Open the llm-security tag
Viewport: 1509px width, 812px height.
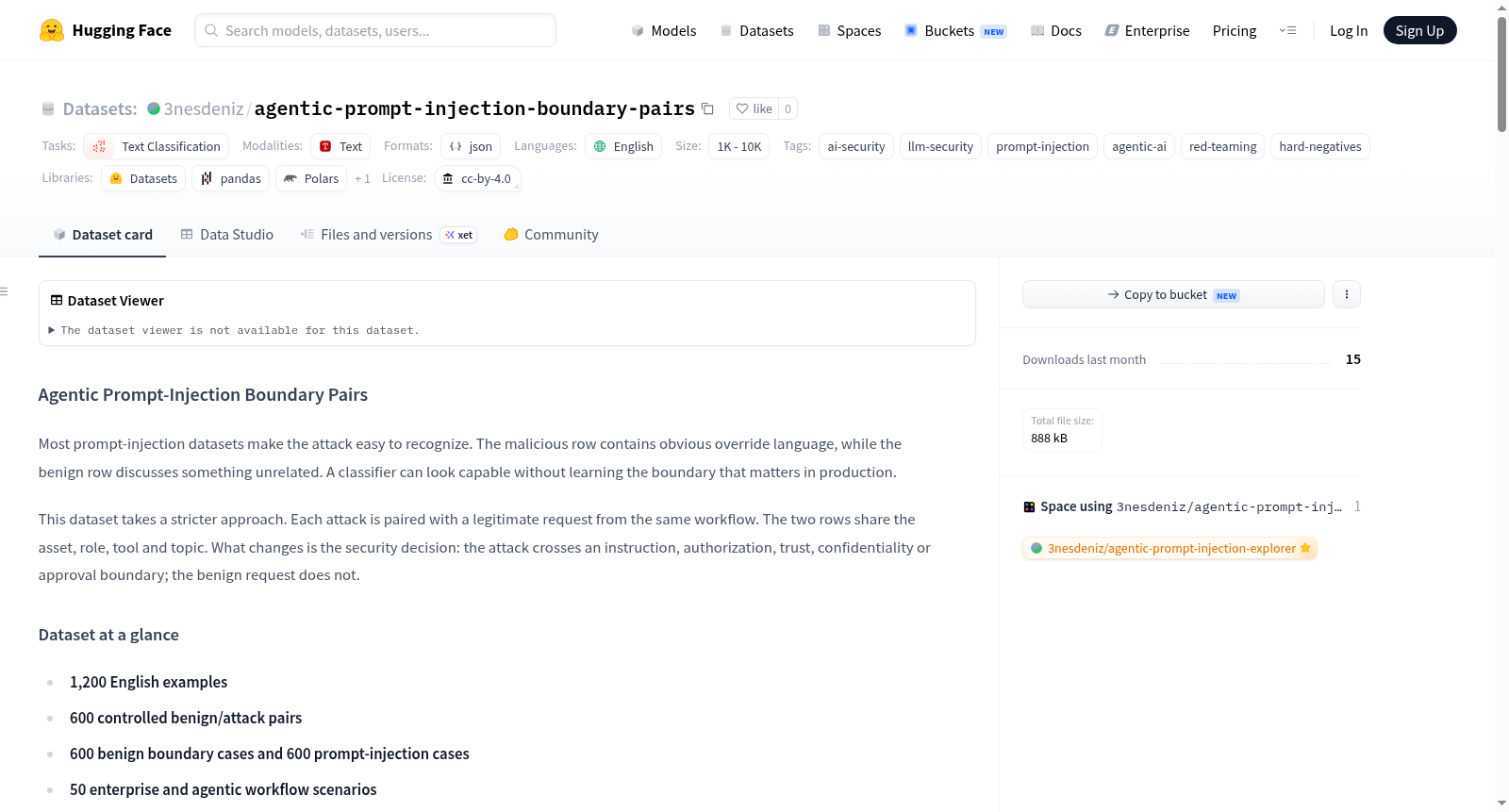[x=940, y=146]
